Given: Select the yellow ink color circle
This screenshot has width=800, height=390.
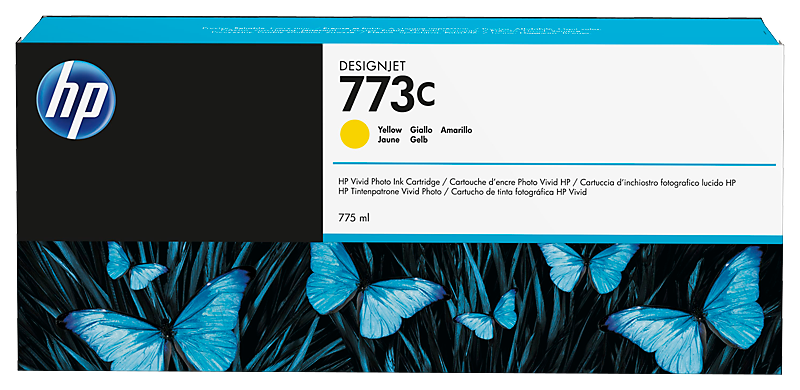Looking at the screenshot, I should pyautogui.click(x=354, y=134).
